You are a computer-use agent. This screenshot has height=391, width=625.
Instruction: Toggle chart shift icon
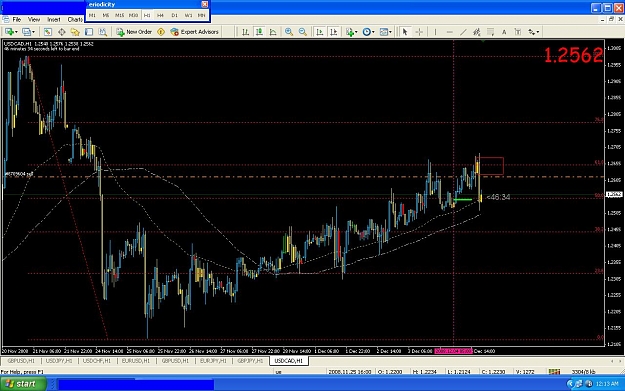tap(334, 32)
